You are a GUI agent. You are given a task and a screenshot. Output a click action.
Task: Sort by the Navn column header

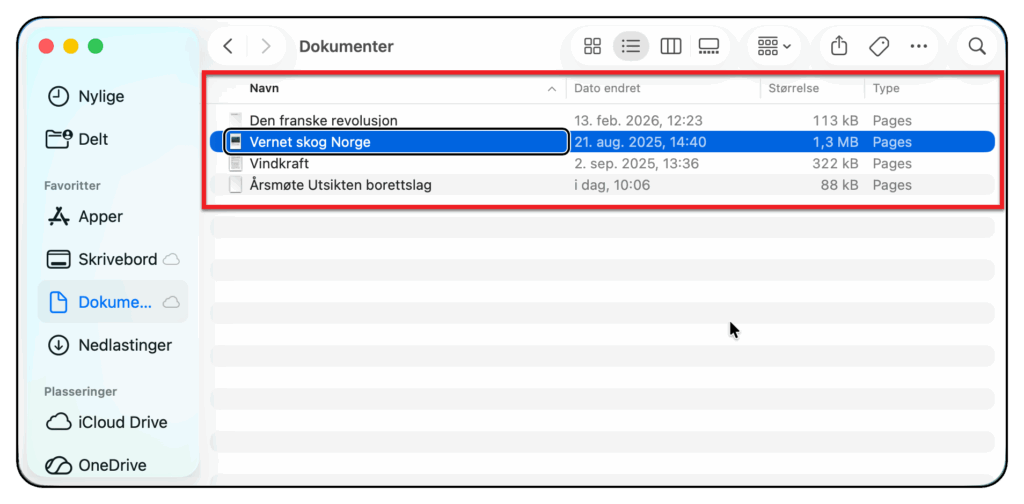tap(264, 88)
